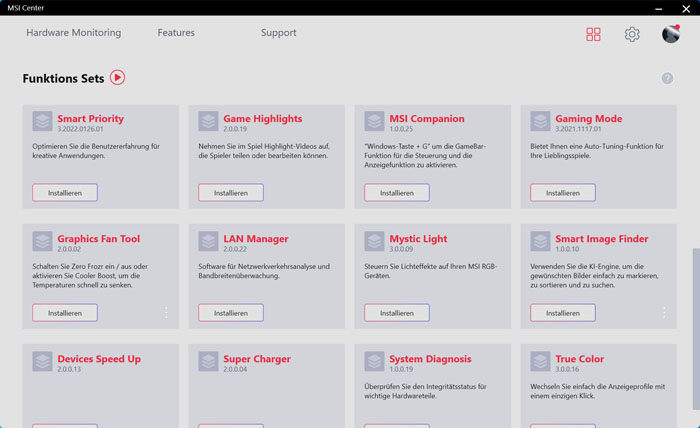Open the Super Charger title link

coord(257,359)
